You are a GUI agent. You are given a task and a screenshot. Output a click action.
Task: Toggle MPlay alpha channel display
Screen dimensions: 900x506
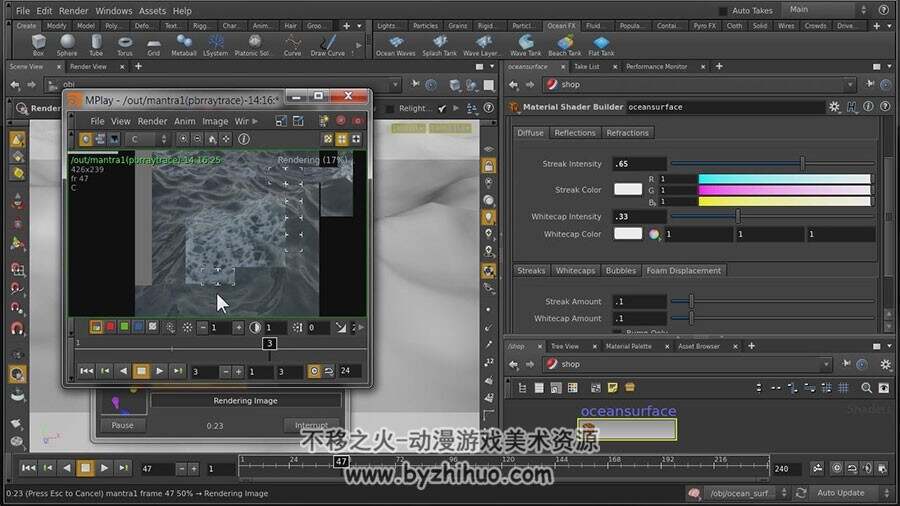pos(153,326)
